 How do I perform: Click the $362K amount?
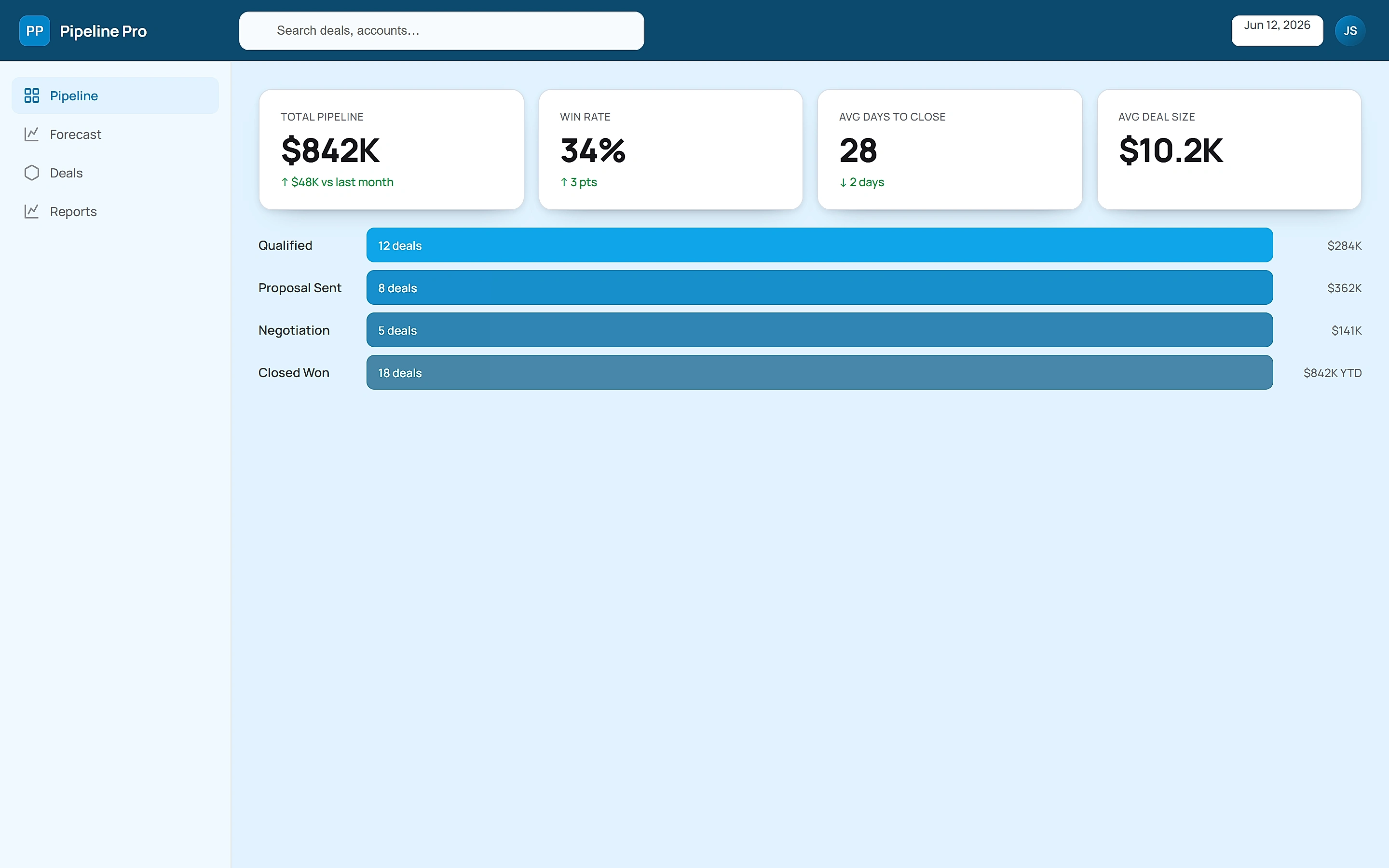1344,288
